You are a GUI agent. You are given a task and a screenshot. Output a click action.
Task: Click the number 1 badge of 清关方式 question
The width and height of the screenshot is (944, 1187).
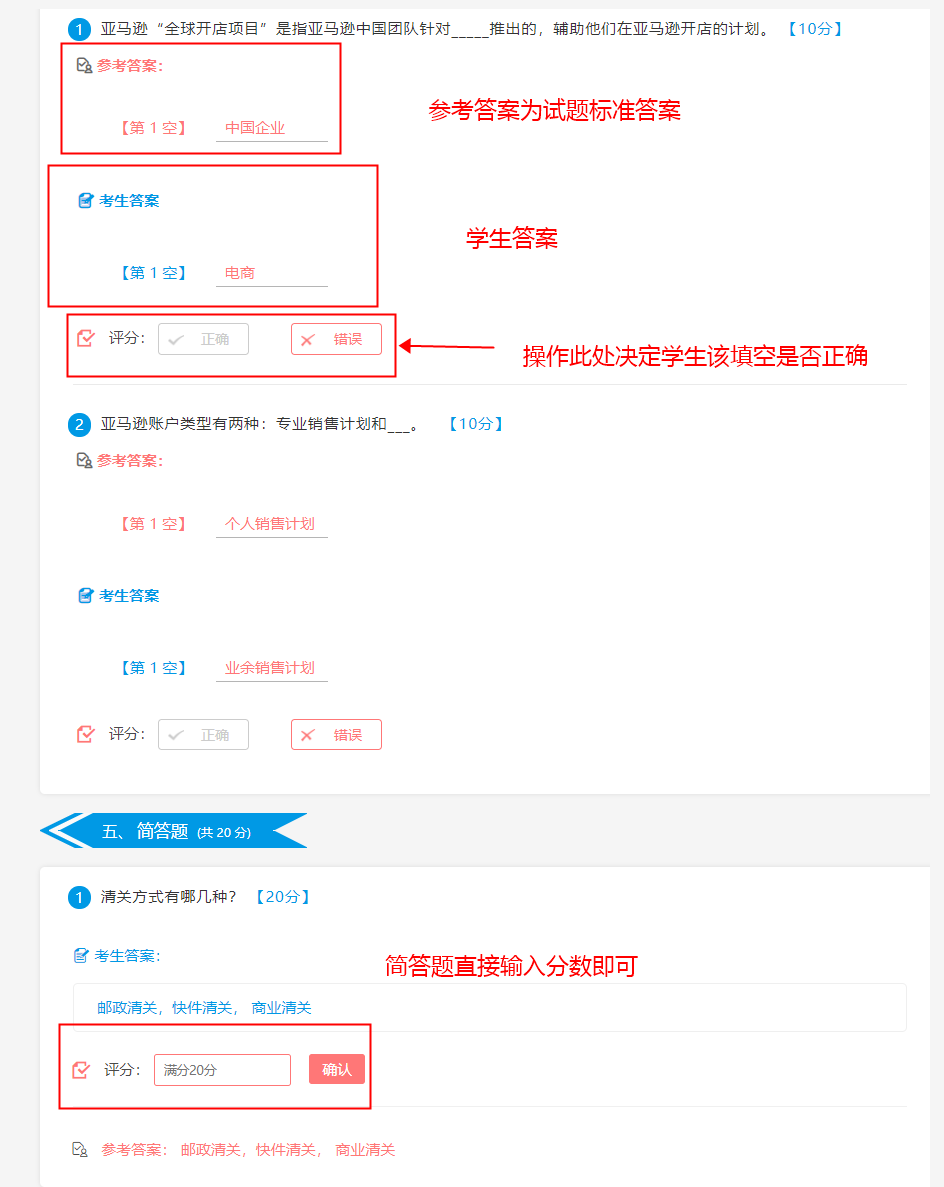(79, 898)
